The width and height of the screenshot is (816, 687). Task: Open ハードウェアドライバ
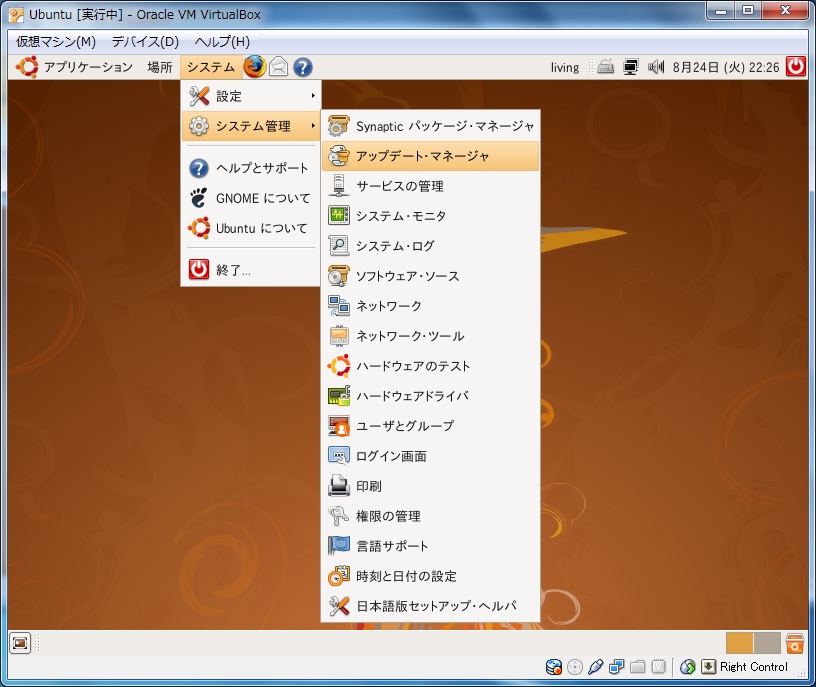point(430,396)
